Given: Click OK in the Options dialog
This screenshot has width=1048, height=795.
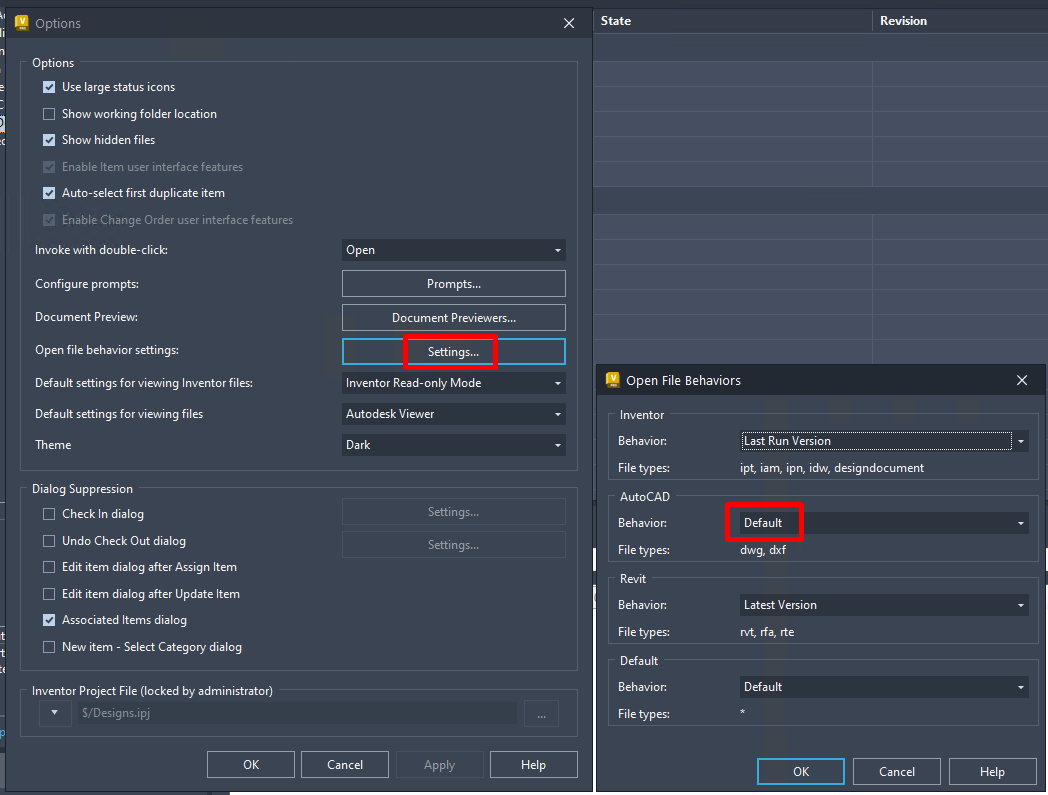Looking at the screenshot, I should tap(251, 764).
